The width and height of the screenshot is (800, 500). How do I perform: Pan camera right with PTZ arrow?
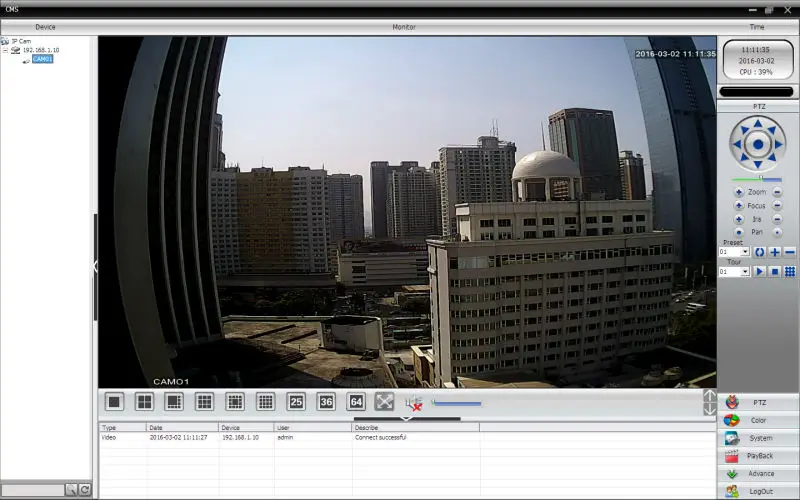778,144
